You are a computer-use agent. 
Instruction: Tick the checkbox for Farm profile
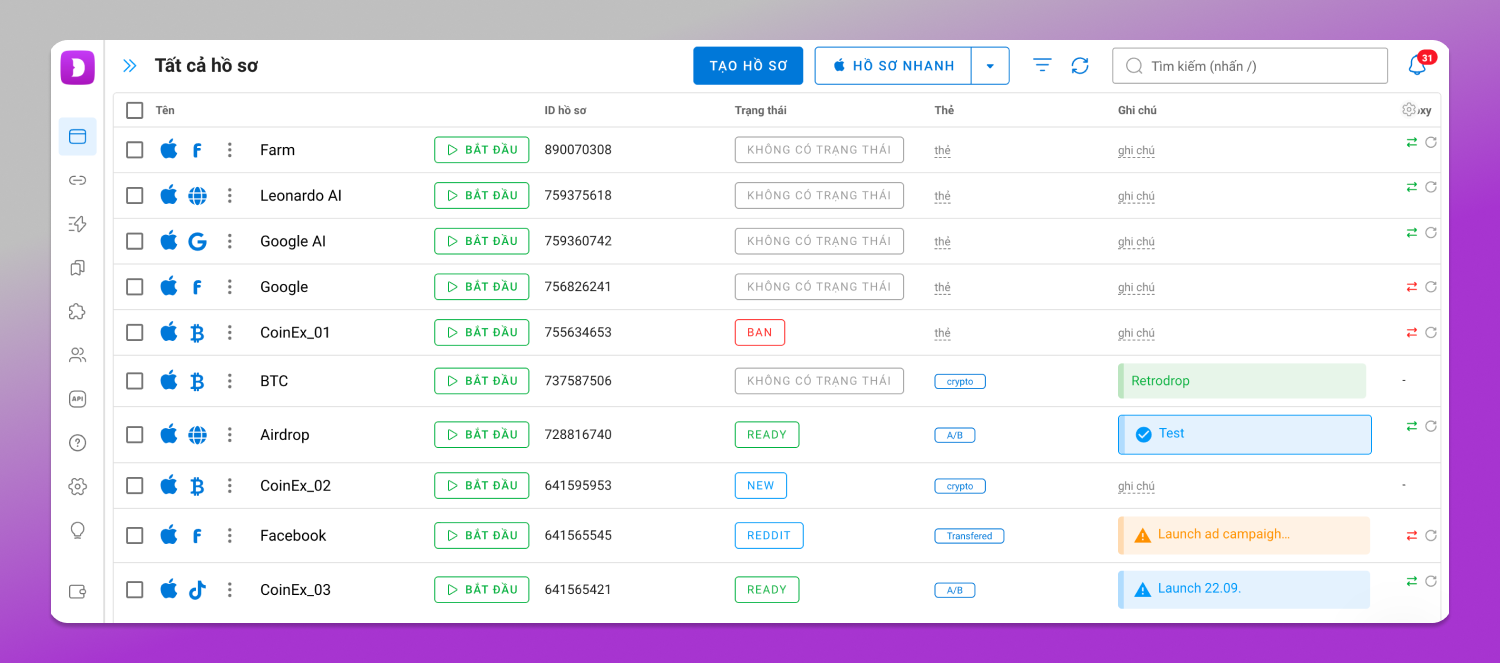point(135,150)
